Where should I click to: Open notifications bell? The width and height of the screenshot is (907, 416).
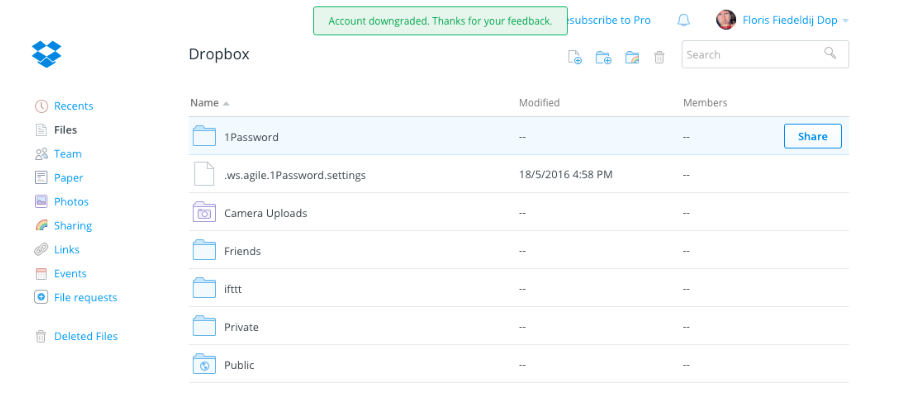684,20
